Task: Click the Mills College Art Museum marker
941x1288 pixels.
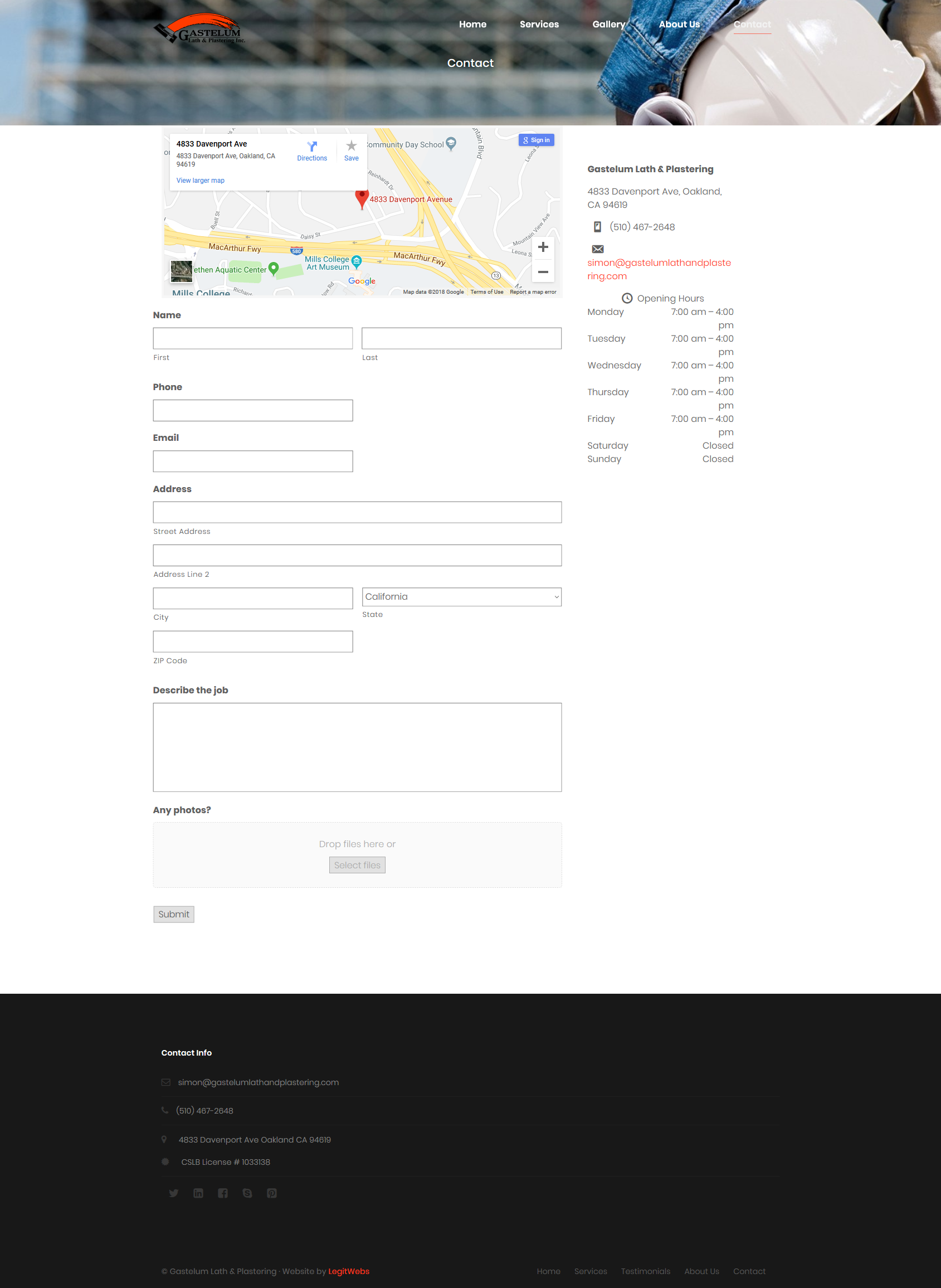Action: click(357, 262)
